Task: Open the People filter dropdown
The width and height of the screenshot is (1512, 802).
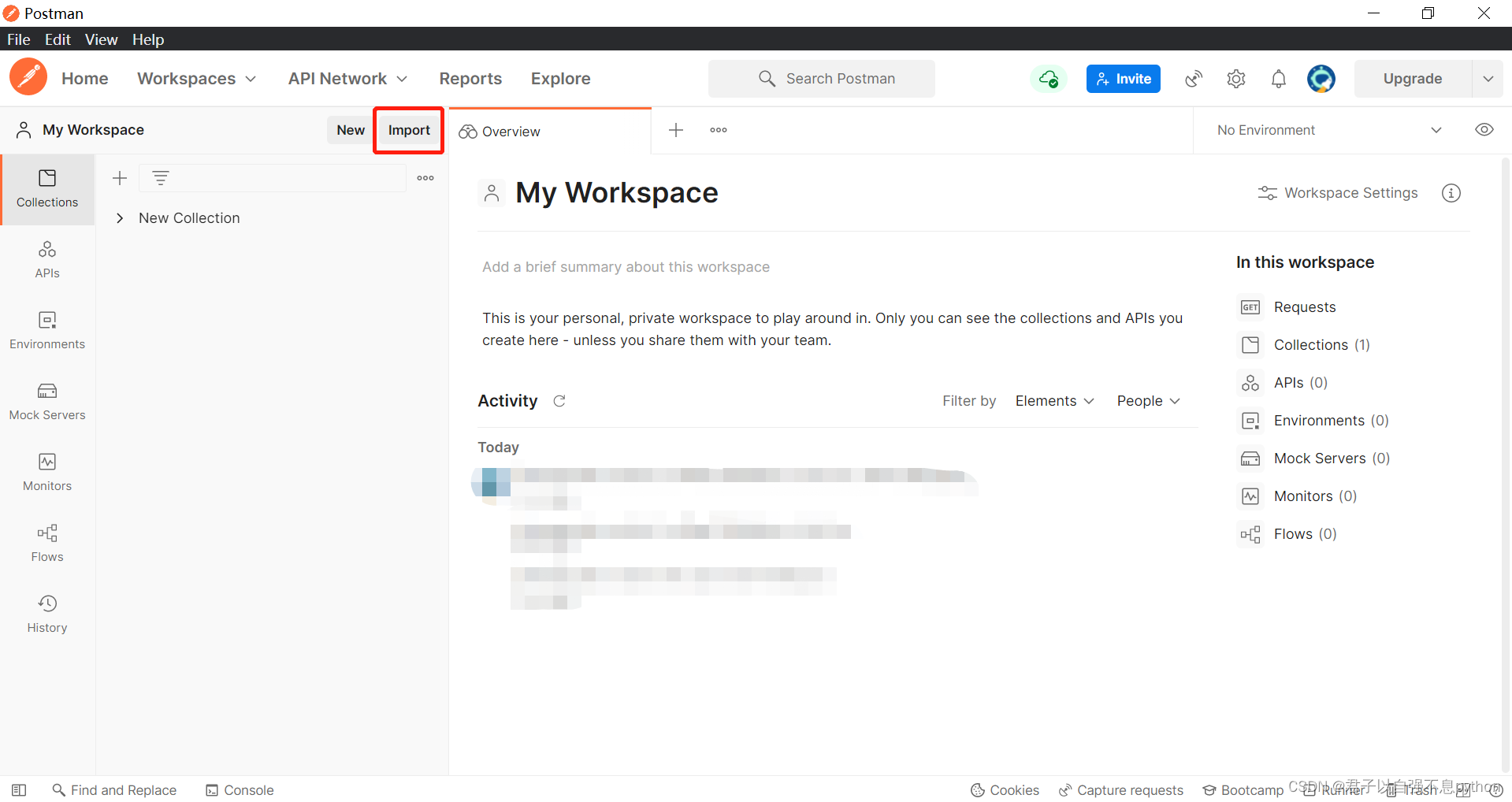Action: [1149, 401]
